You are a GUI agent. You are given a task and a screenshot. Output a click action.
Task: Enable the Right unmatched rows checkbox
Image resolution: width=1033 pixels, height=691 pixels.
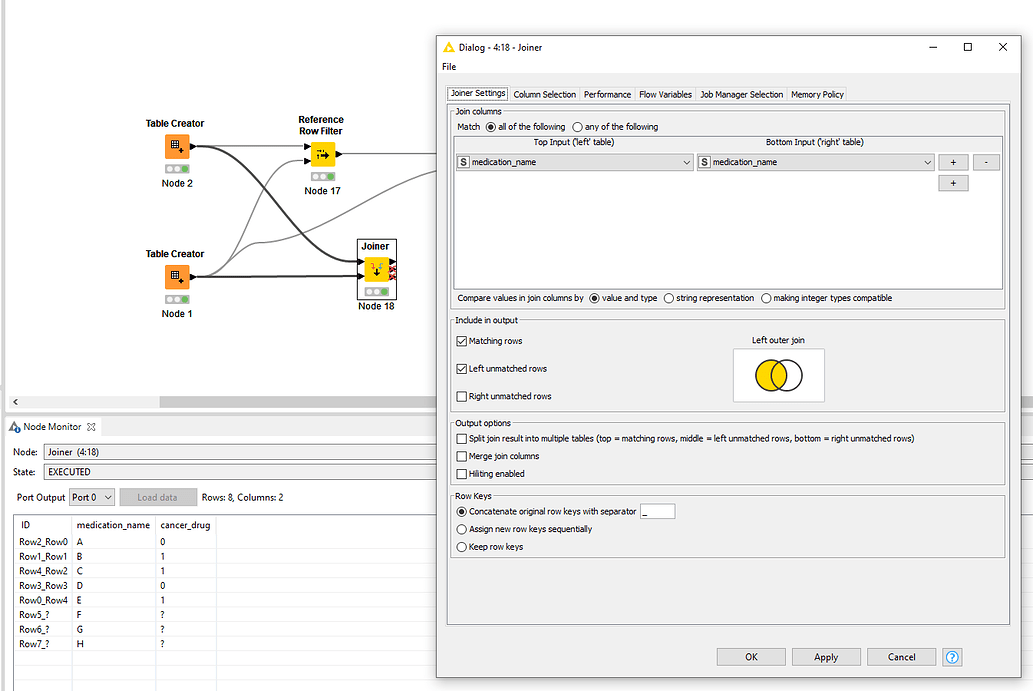tap(461, 396)
